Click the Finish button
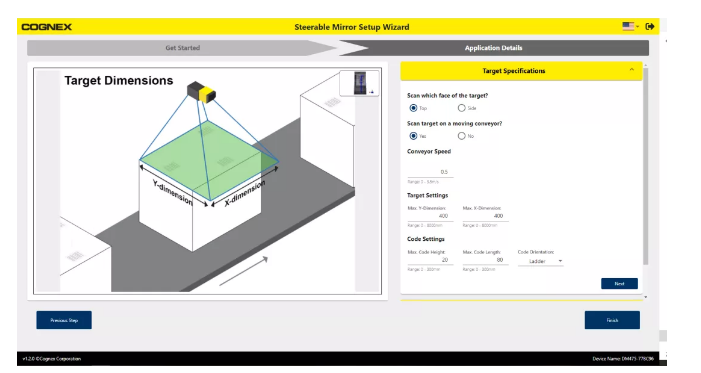 (x=612, y=320)
